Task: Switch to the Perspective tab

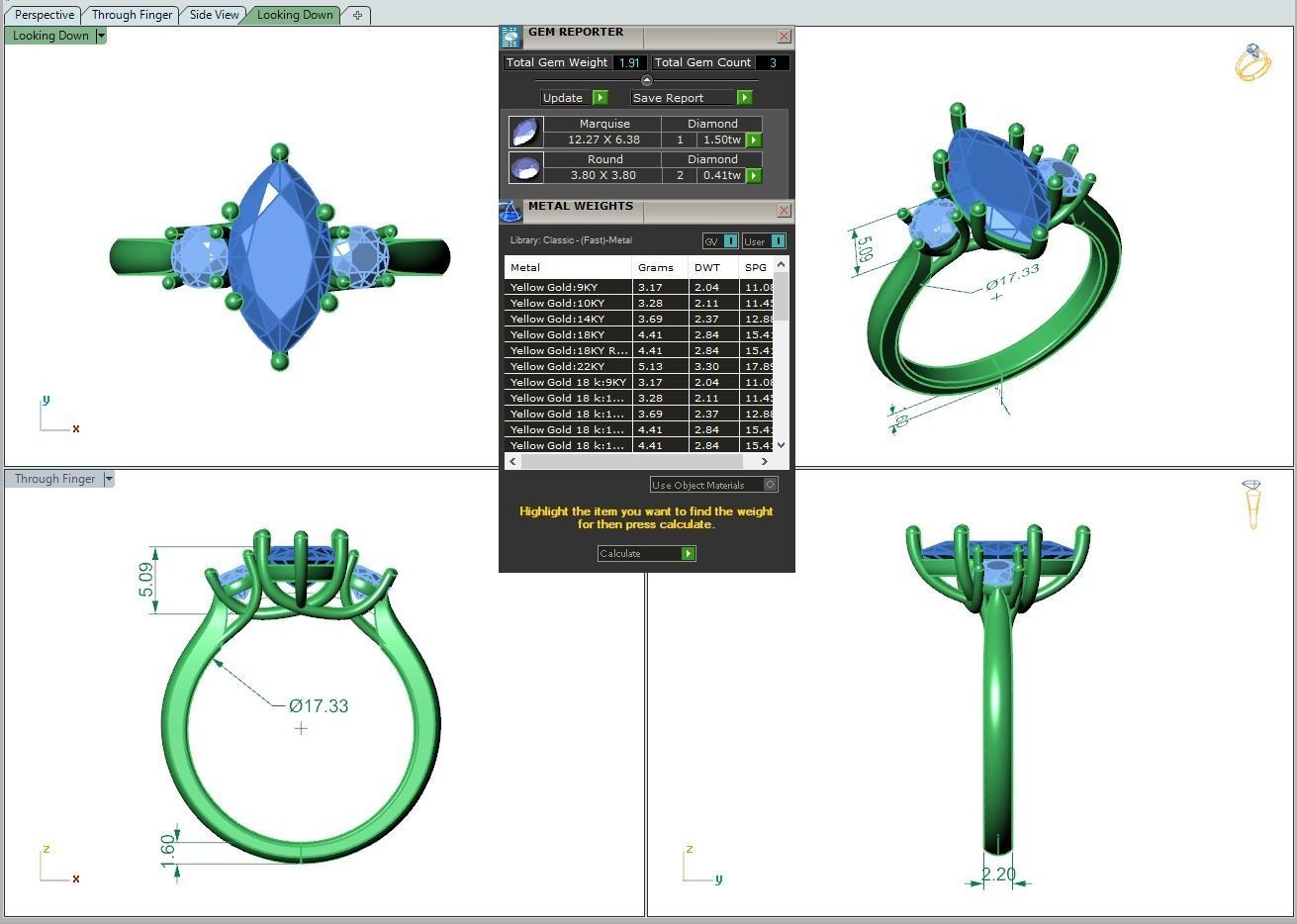Action: click(x=45, y=15)
